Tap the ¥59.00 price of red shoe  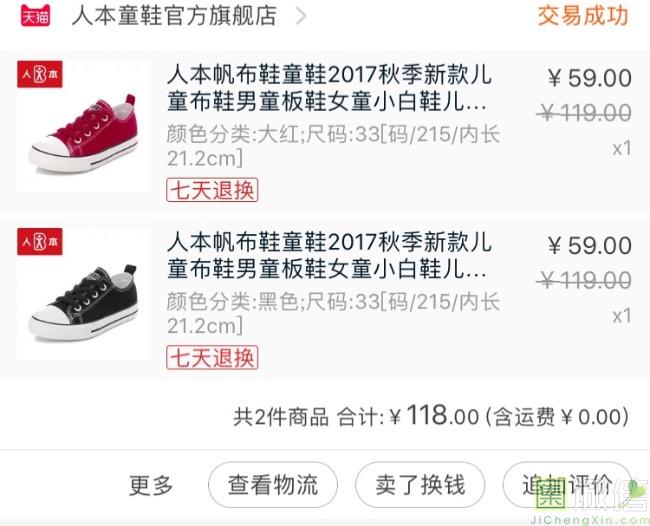tap(590, 78)
